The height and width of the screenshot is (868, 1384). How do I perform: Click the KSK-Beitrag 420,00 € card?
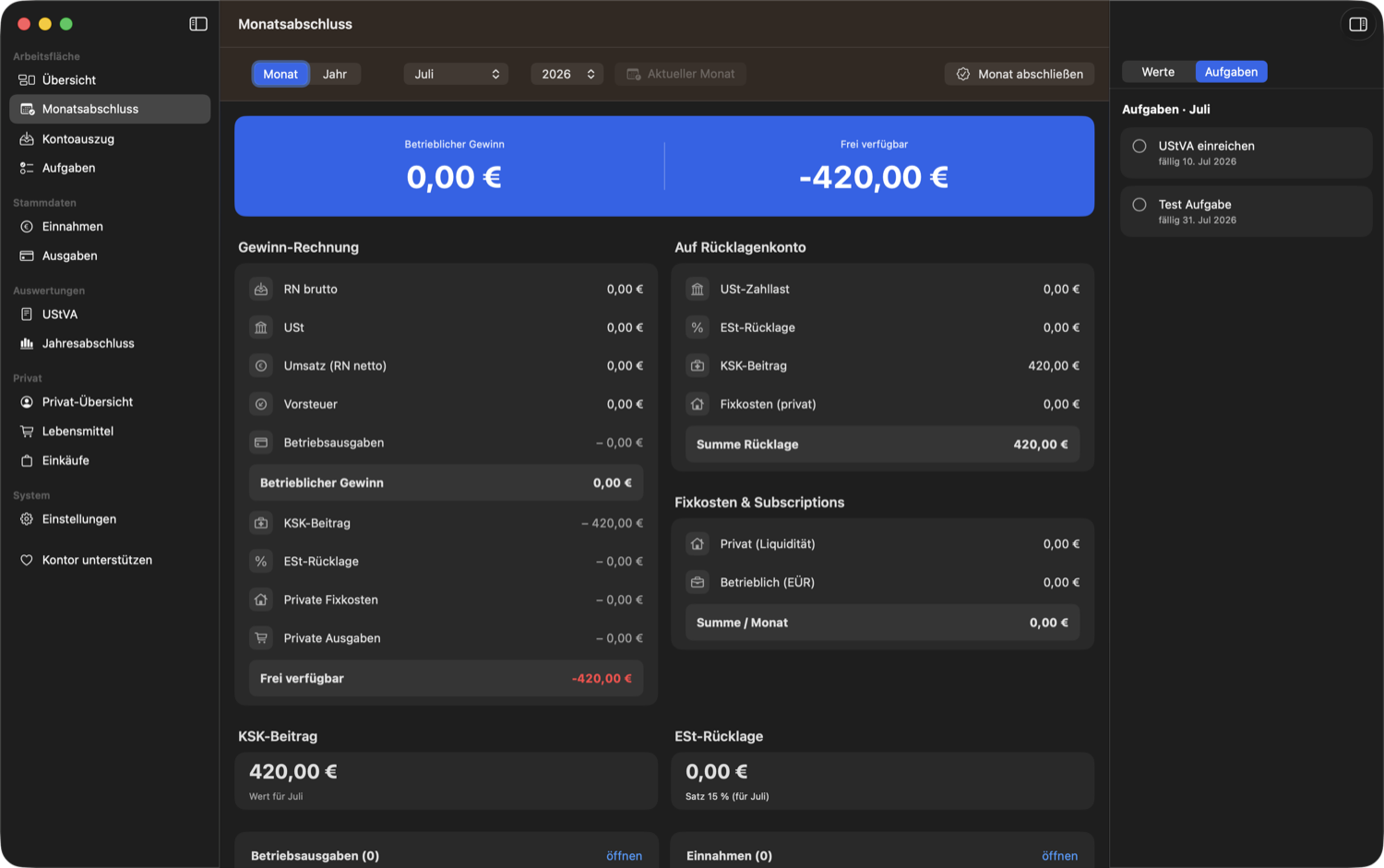point(446,781)
